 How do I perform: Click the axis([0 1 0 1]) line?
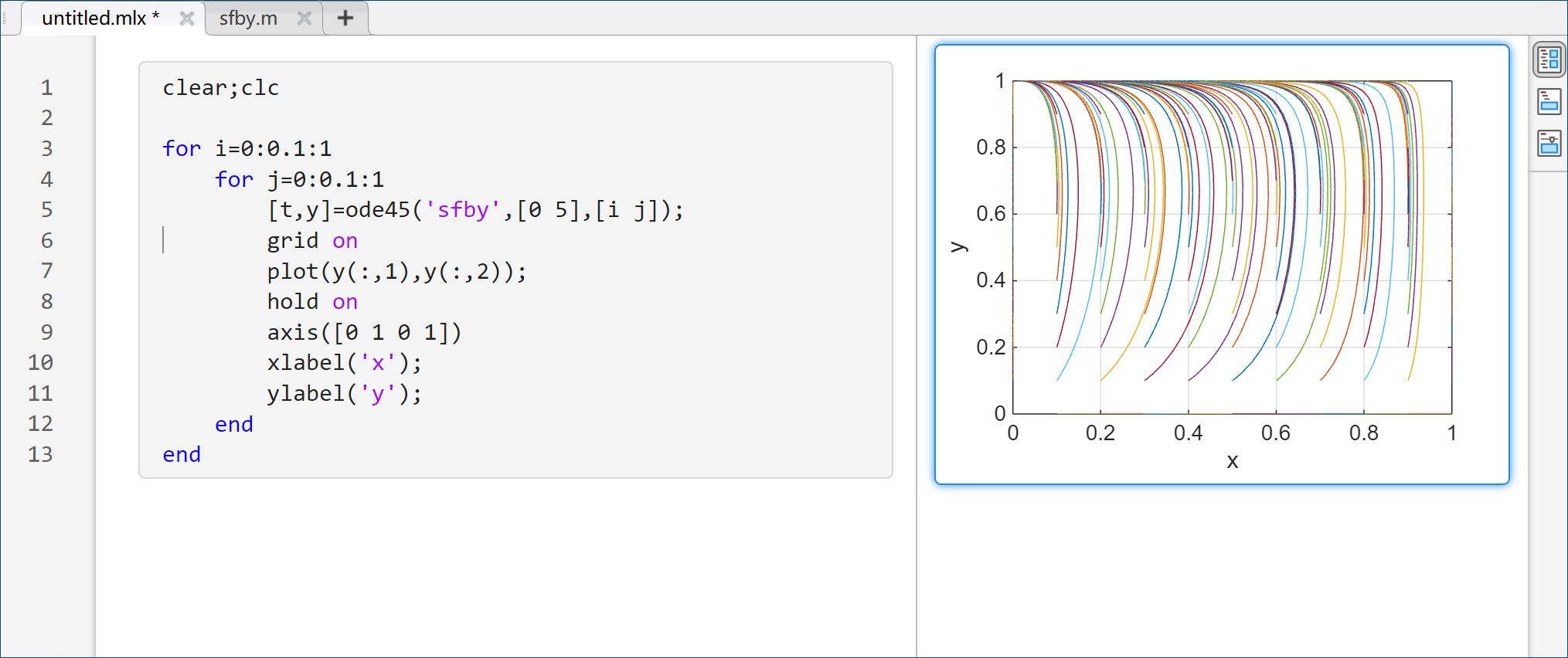363,332
